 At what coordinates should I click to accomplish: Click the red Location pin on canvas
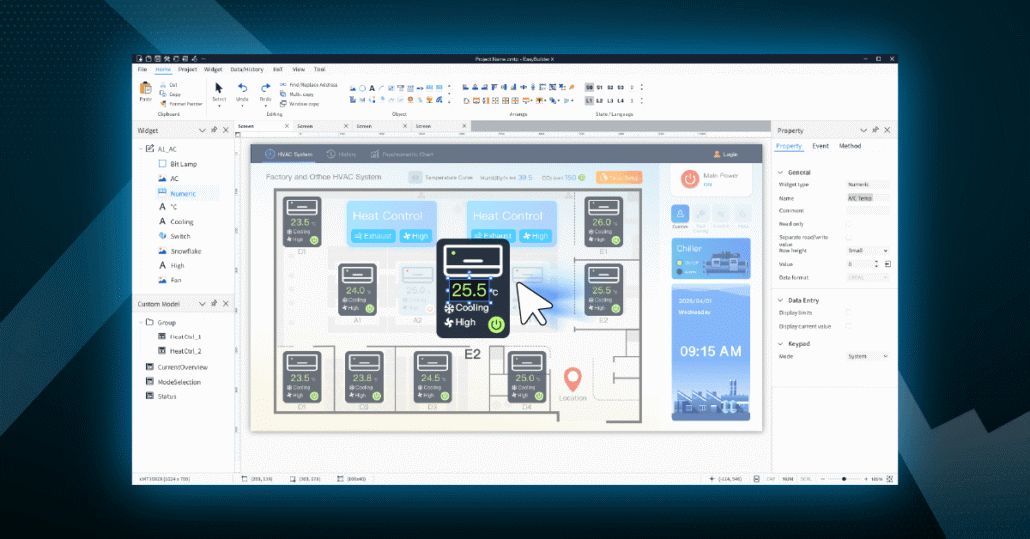(573, 379)
